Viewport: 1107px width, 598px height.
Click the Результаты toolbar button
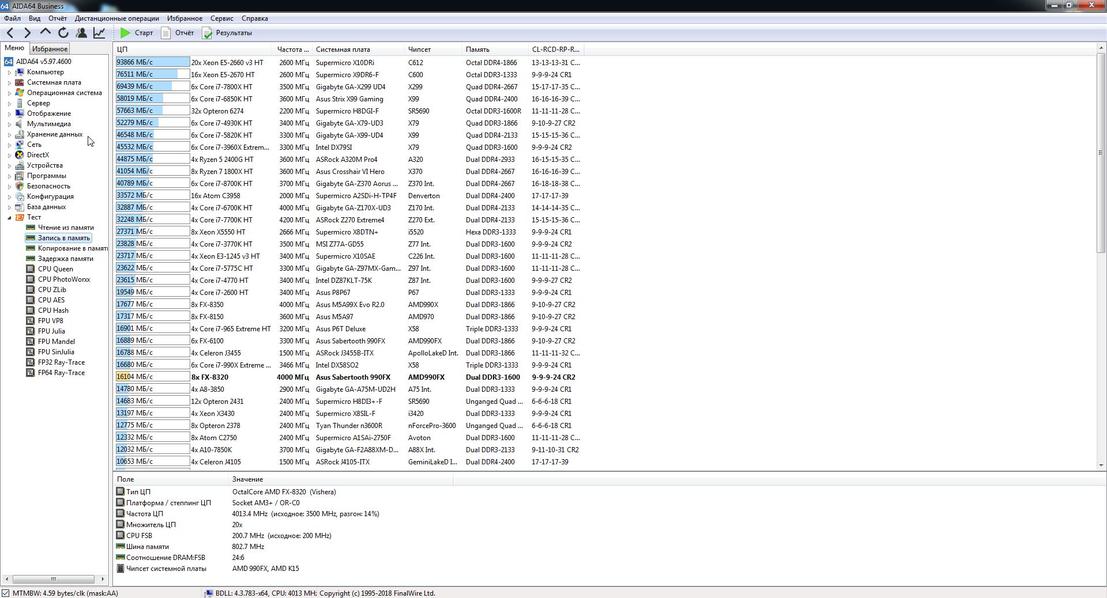[x=227, y=32]
